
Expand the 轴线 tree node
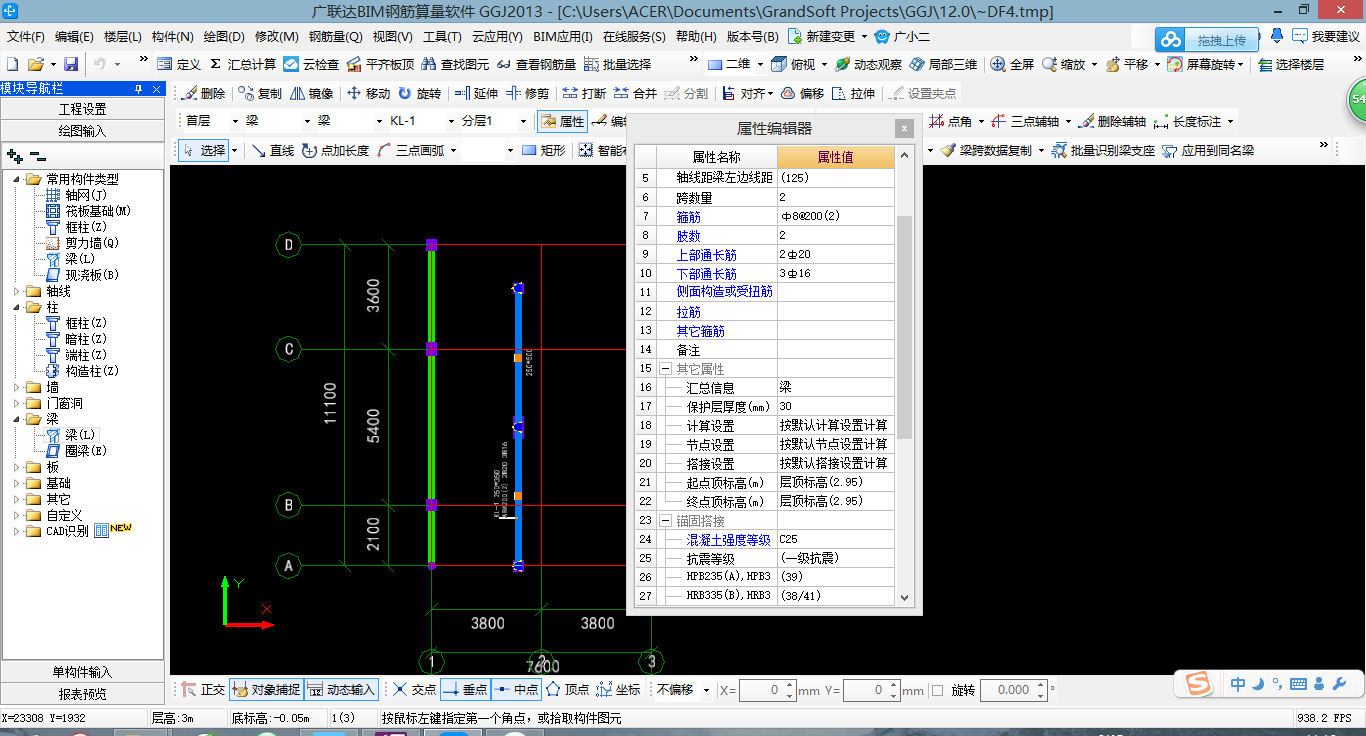[x=17, y=291]
